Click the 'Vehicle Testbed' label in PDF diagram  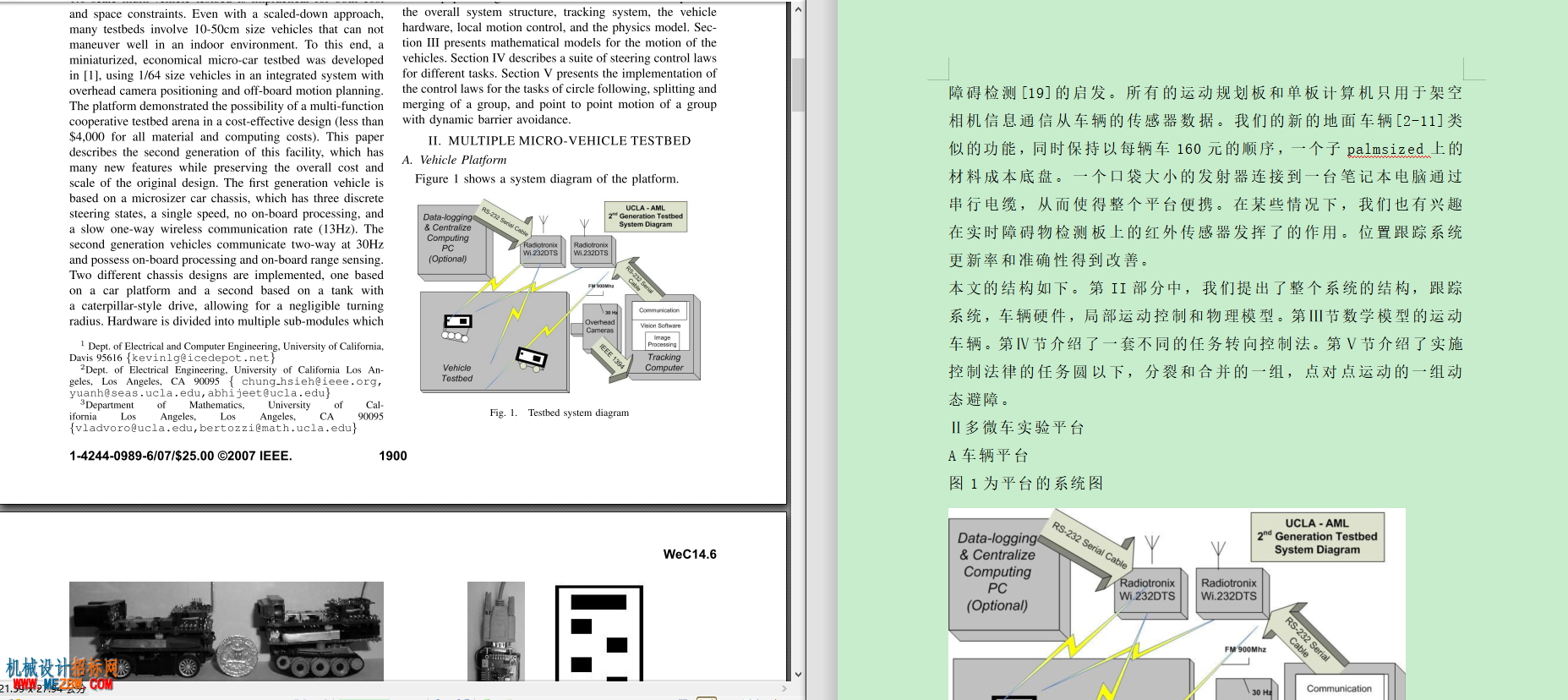pyautogui.click(x=457, y=373)
